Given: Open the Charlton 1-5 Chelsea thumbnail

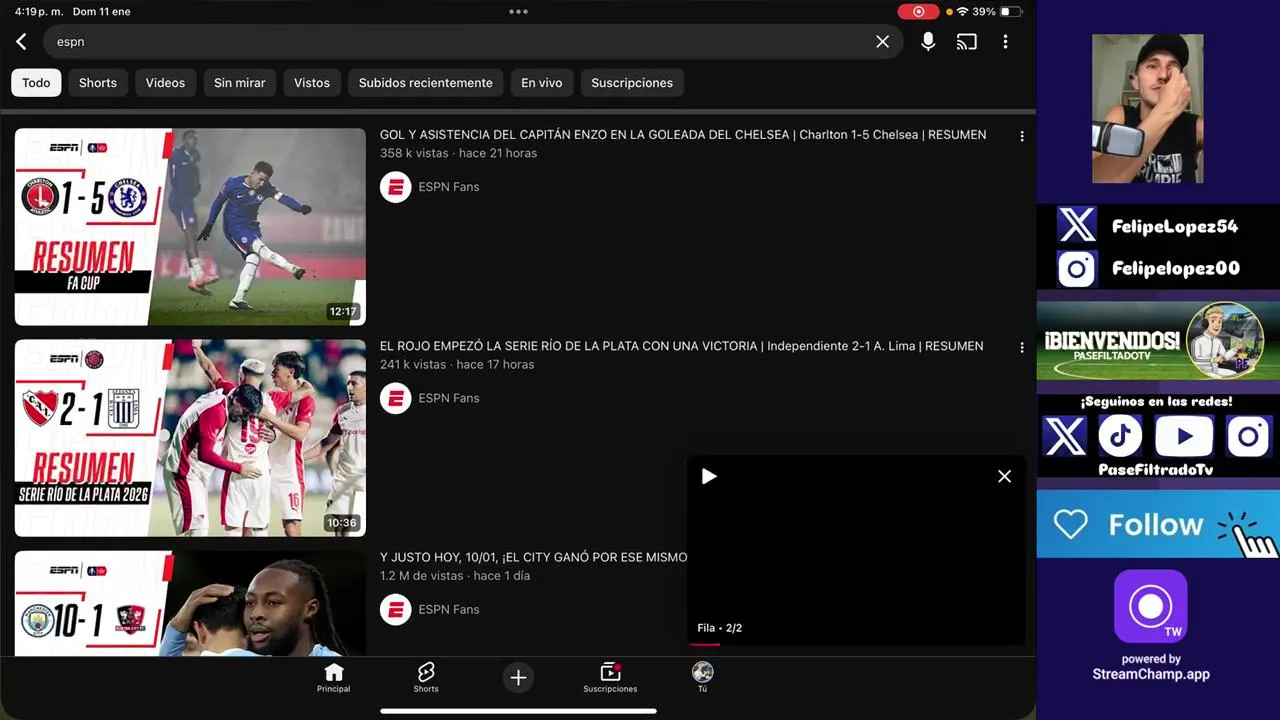Looking at the screenshot, I should tap(190, 227).
